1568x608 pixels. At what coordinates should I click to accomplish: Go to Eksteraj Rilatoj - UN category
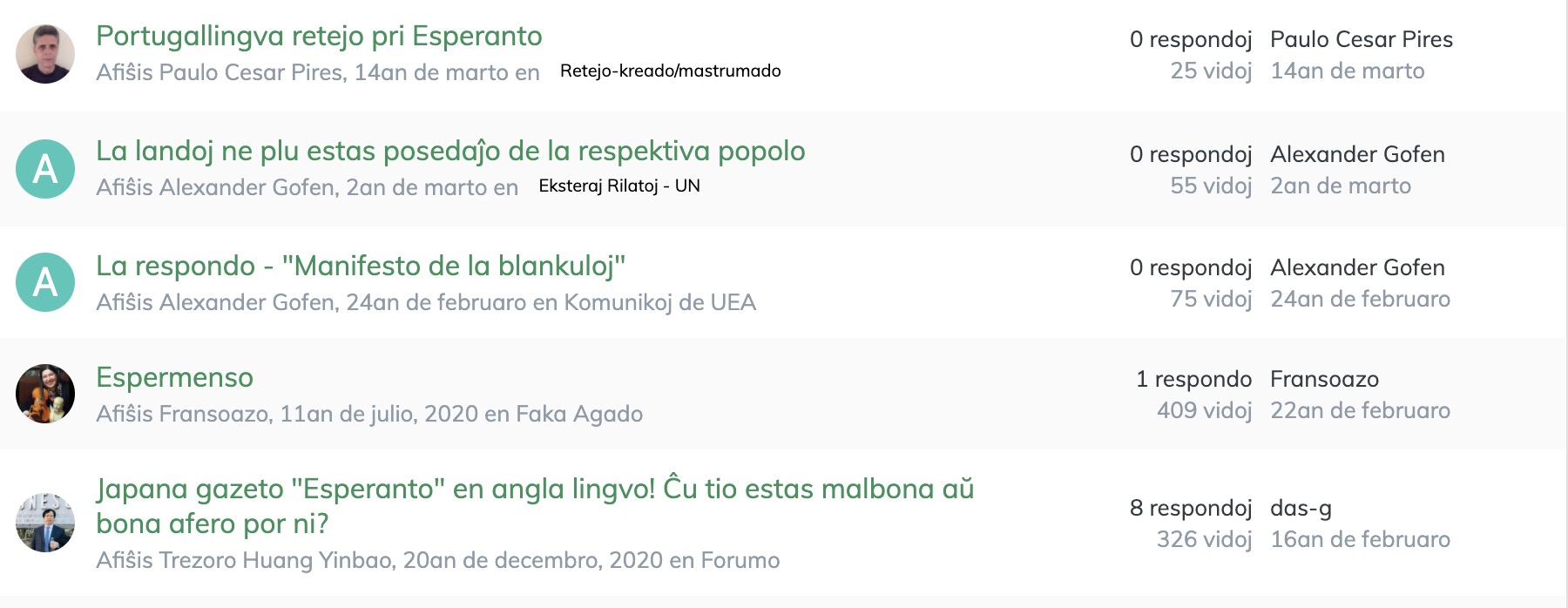(x=619, y=186)
